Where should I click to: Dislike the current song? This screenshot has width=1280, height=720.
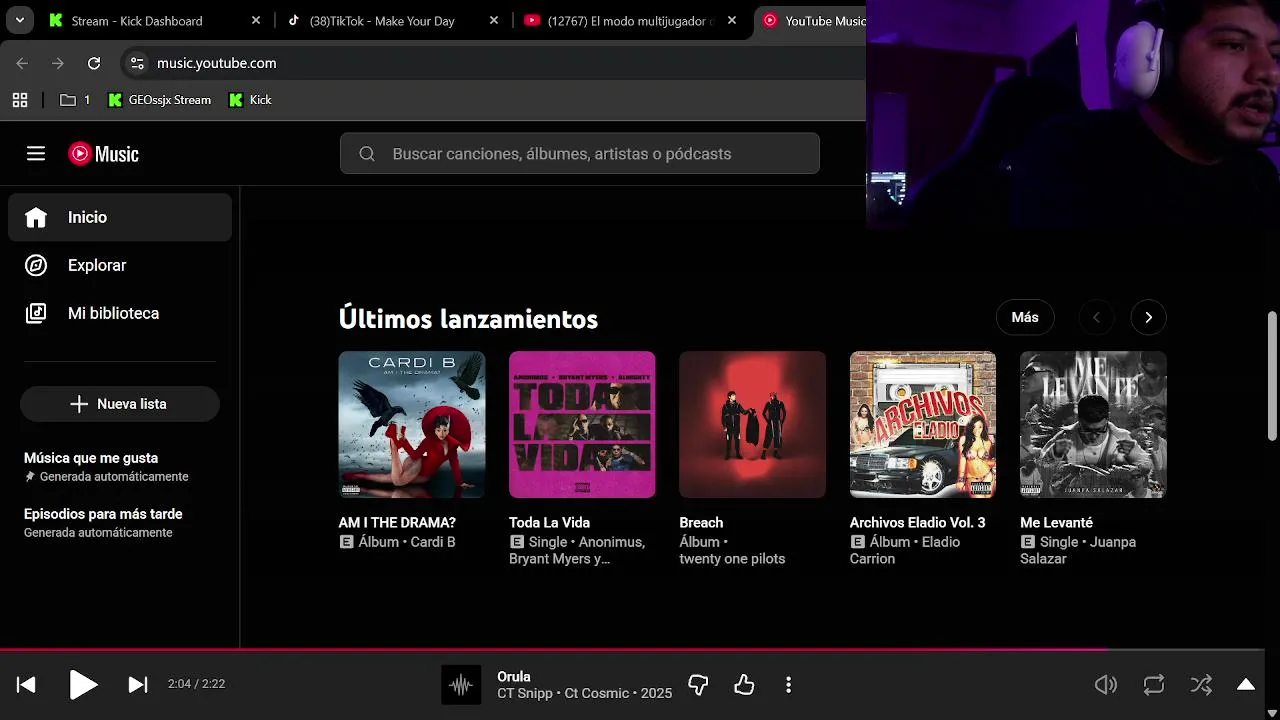pyautogui.click(x=698, y=685)
